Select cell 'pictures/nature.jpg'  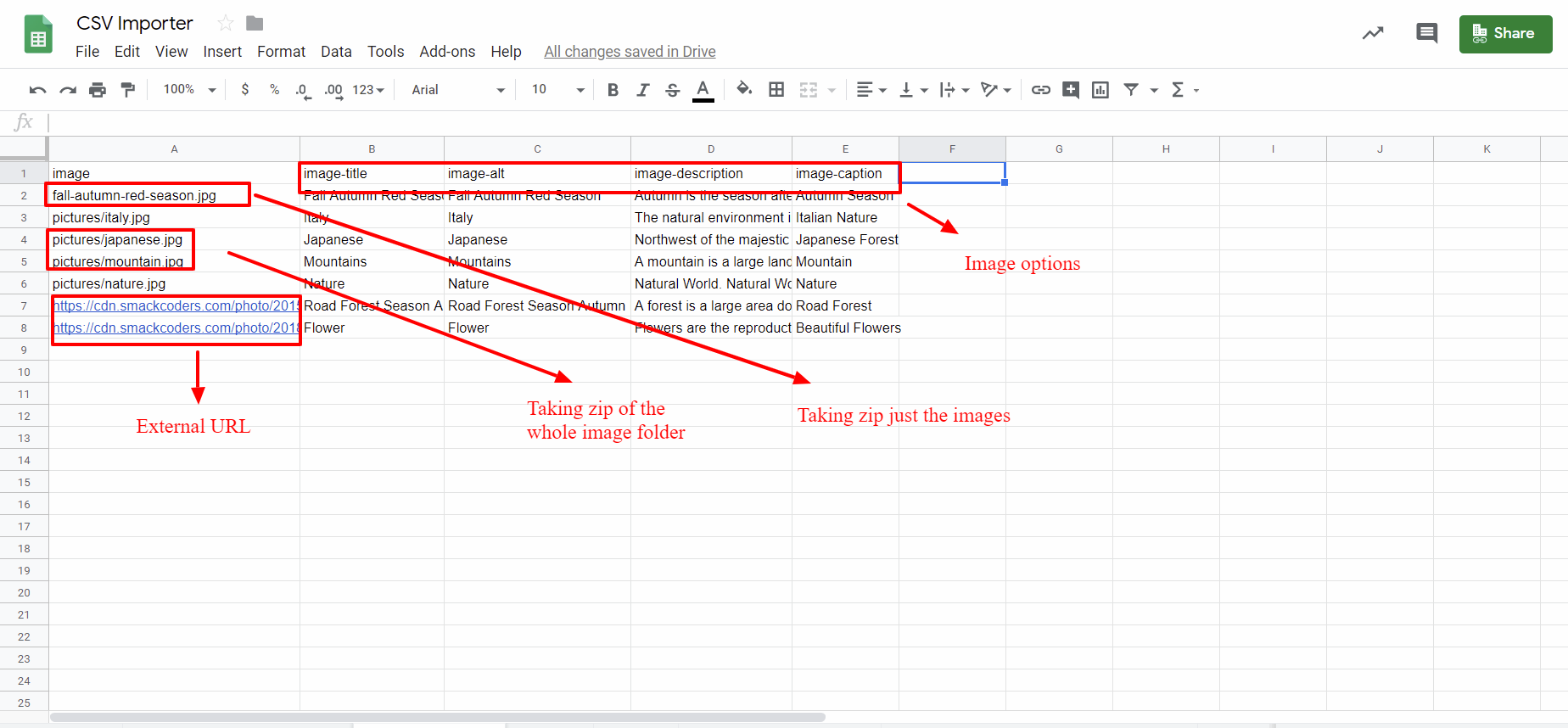[174, 283]
